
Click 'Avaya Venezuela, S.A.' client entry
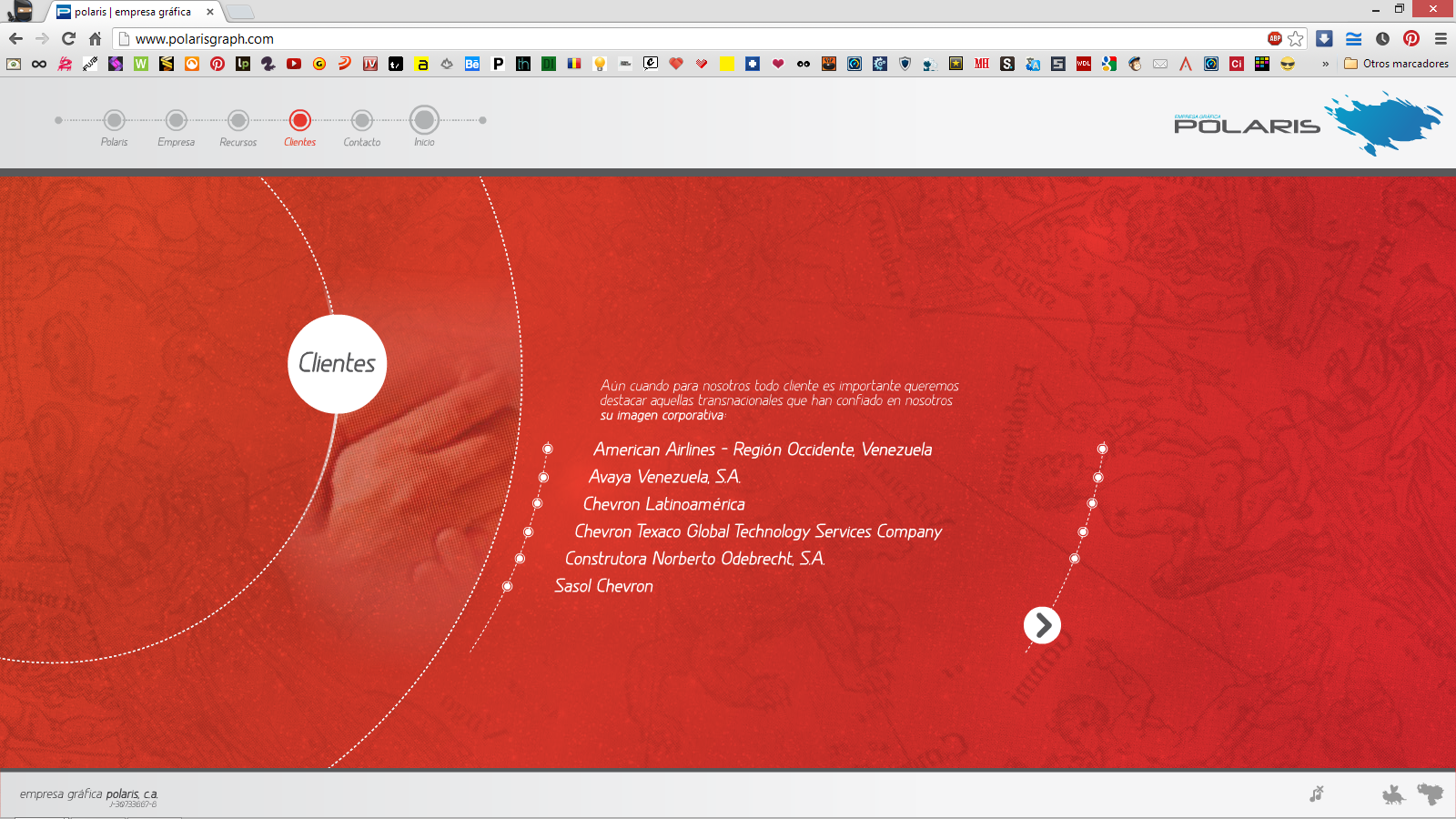[665, 477]
